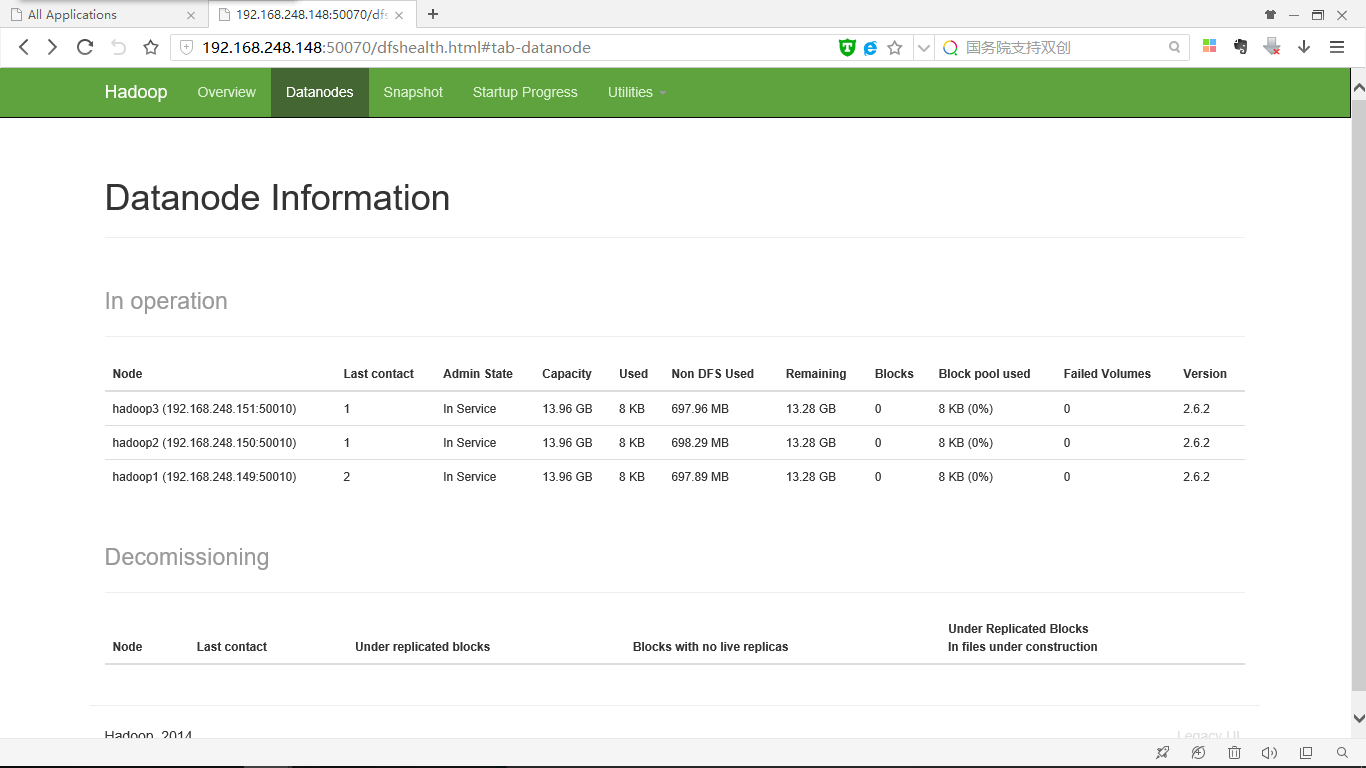Viewport: 1366px width, 768px height.
Task: Open the Snapshot navbar tab
Action: (413, 92)
